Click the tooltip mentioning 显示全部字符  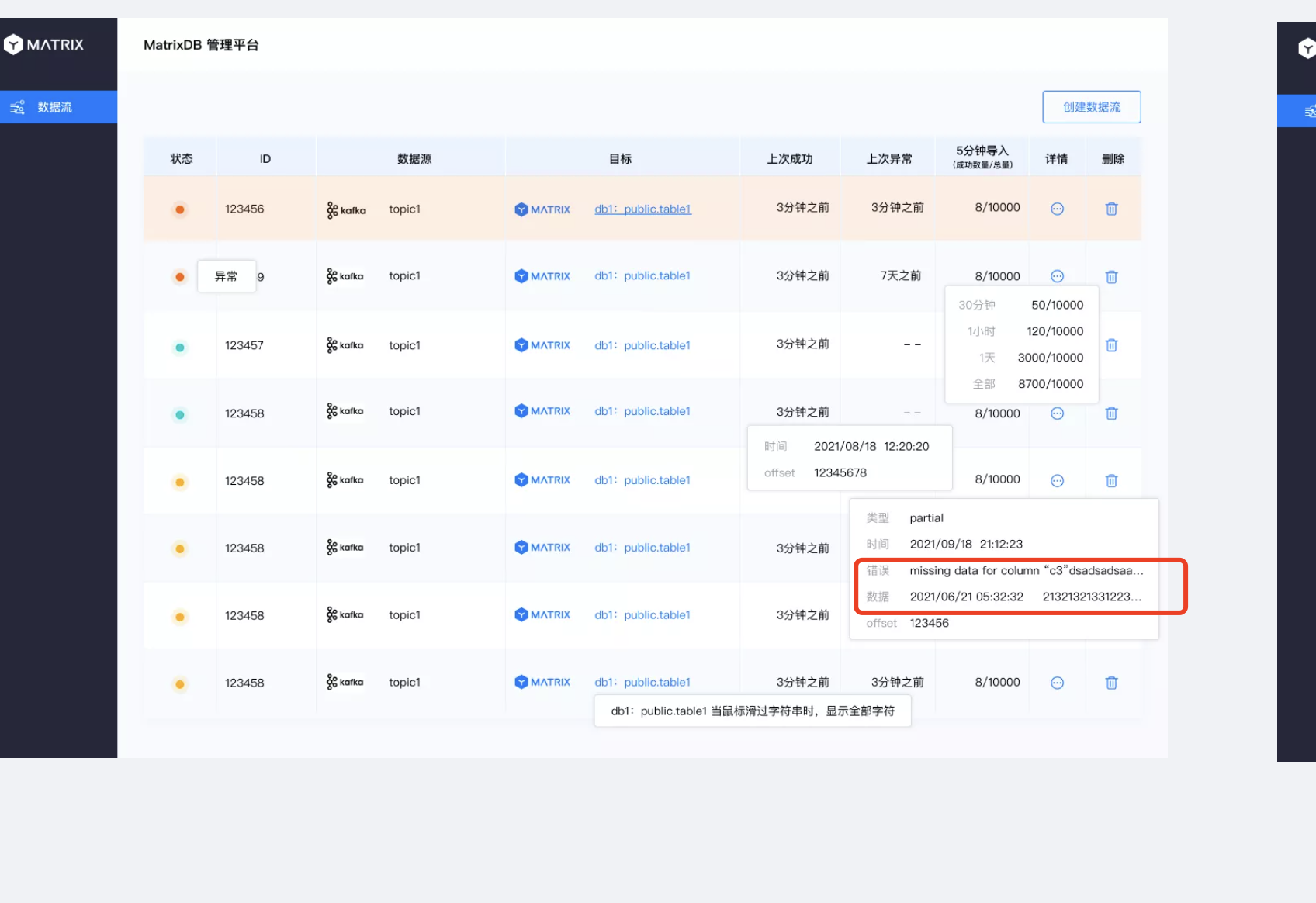click(753, 711)
